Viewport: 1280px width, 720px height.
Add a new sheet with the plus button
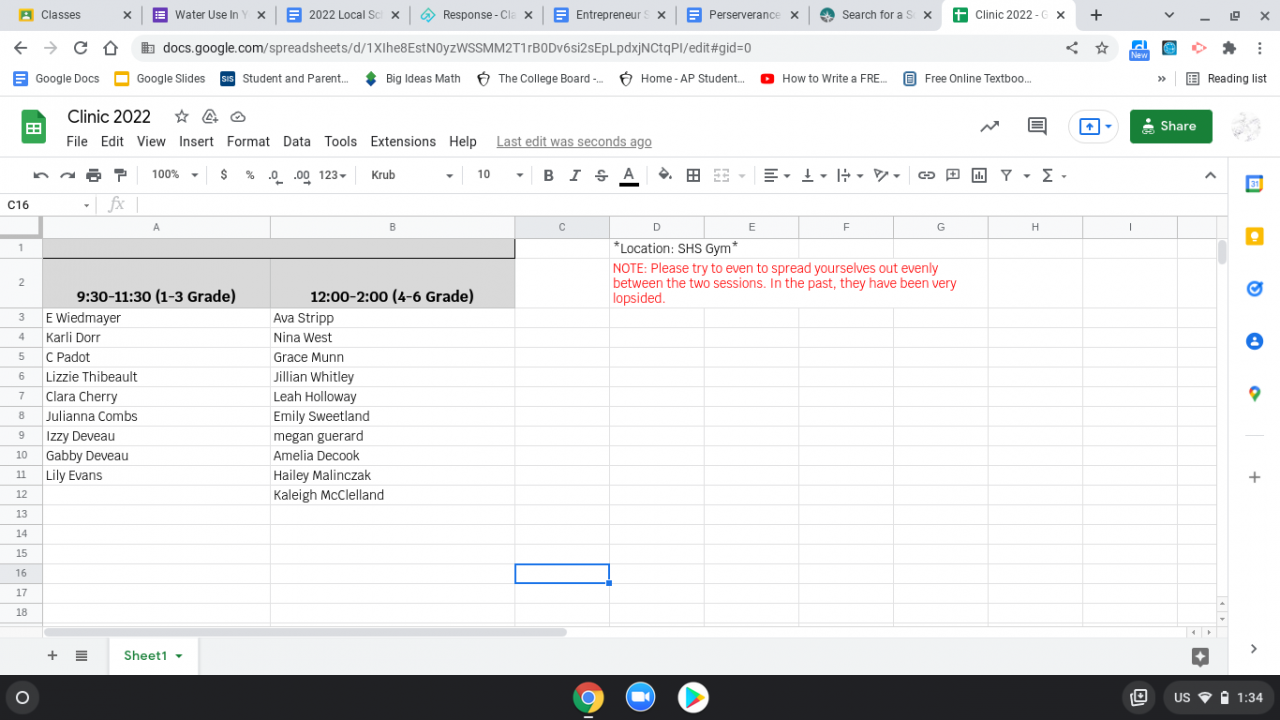point(52,656)
